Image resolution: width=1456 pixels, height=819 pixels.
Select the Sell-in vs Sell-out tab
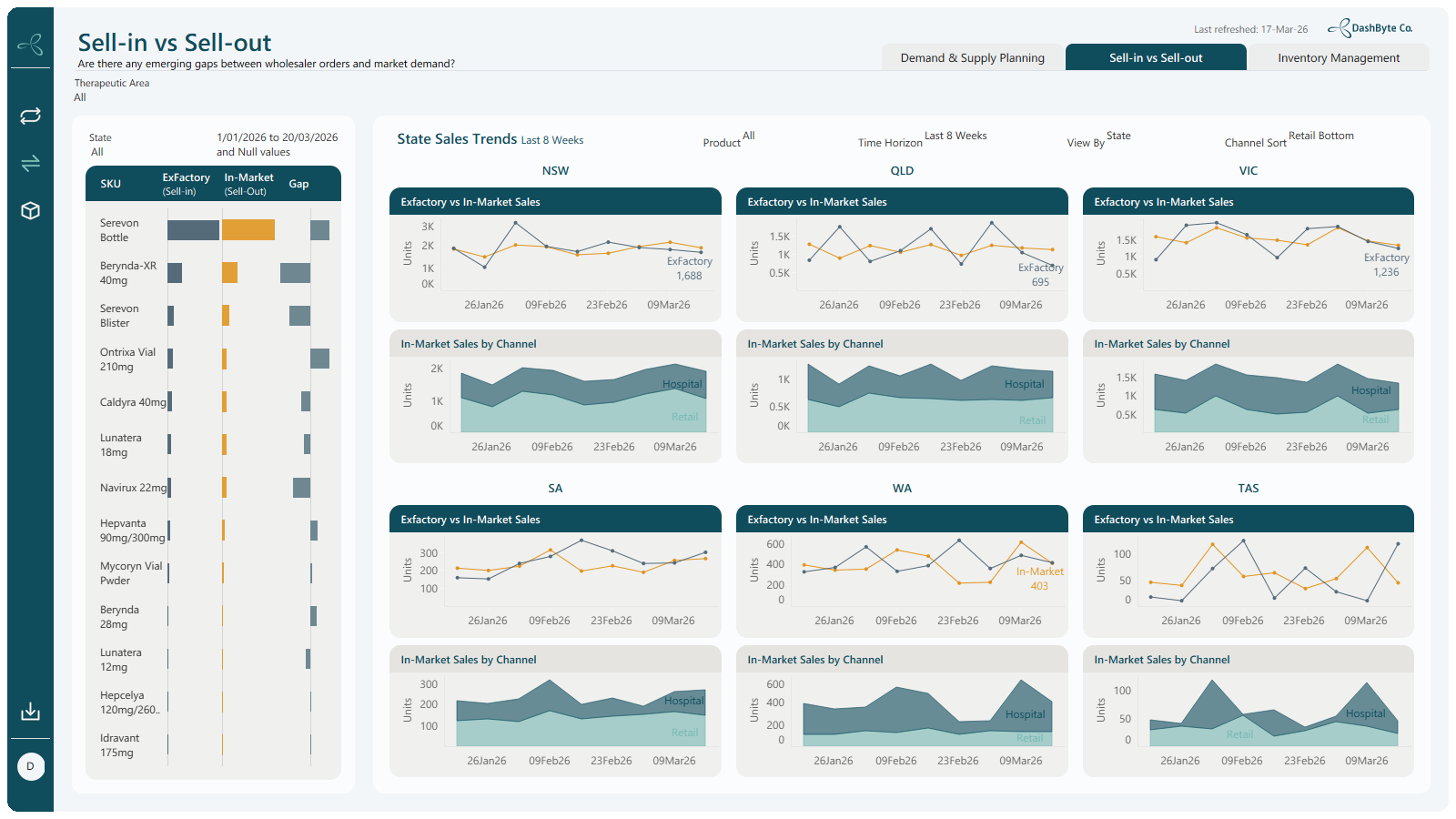click(x=1156, y=57)
